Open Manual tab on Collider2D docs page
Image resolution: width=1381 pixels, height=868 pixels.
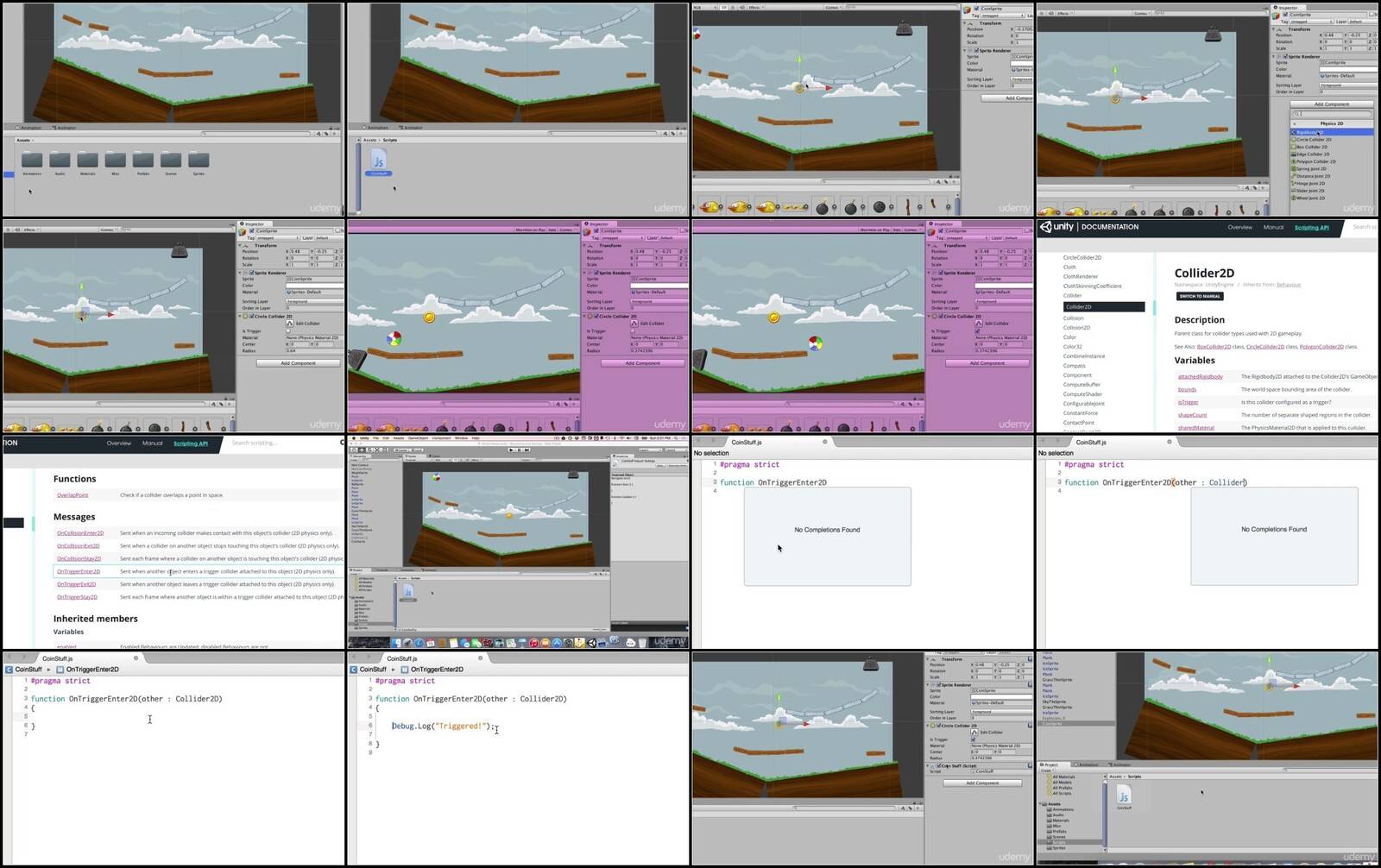[x=1273, y=227]
